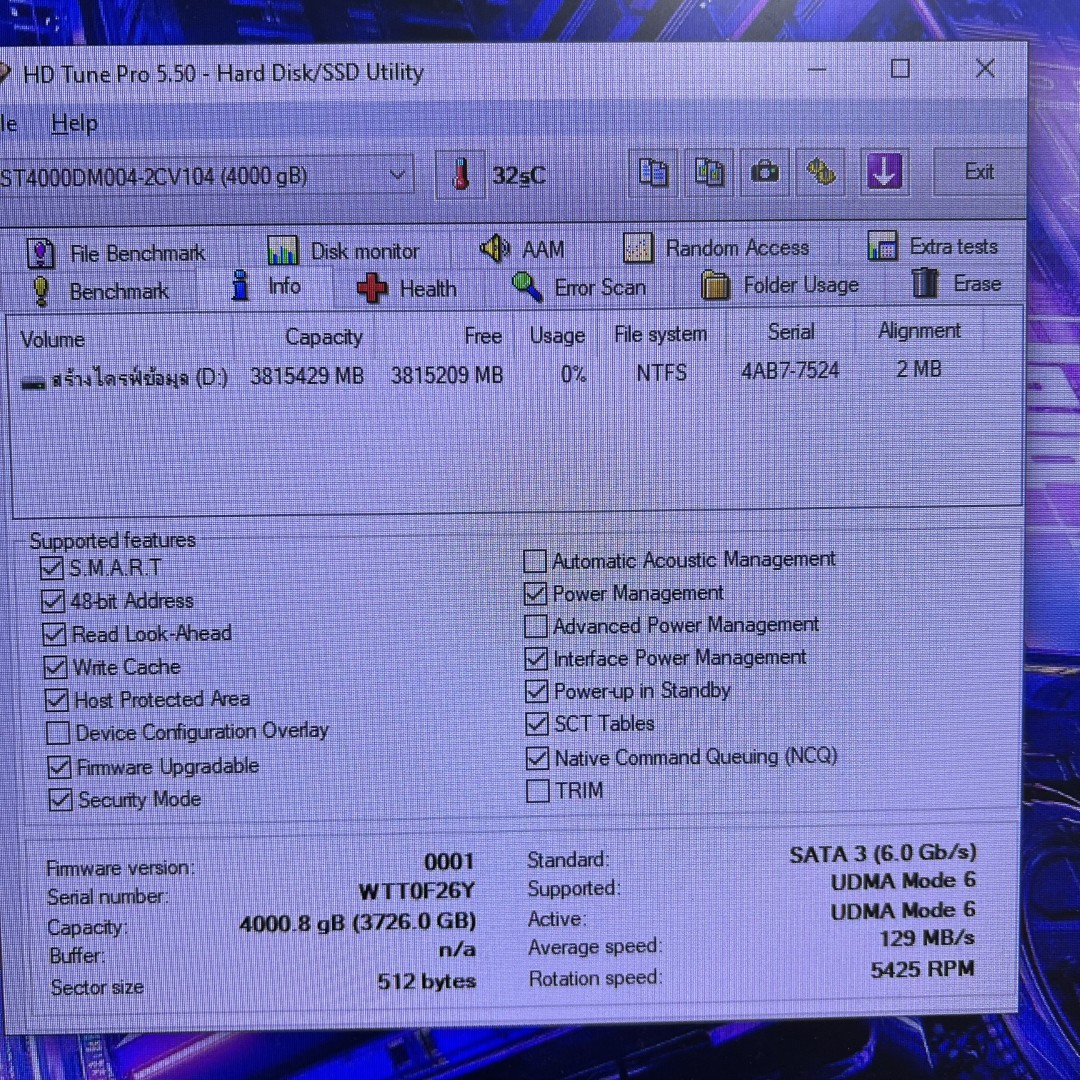The image size is (1080, 1080).
Task: Toggle the S.M.A.R.T checkbox
Action: pos(52,569)
